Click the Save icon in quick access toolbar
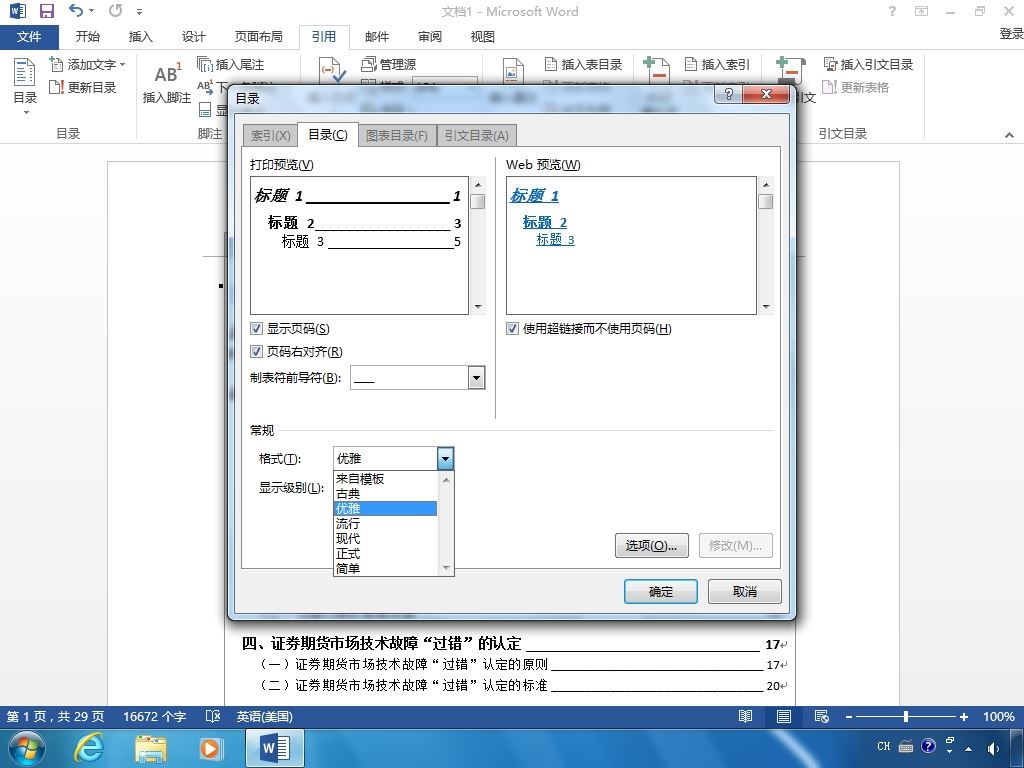The image size is (1024, 768). point(46,11)
